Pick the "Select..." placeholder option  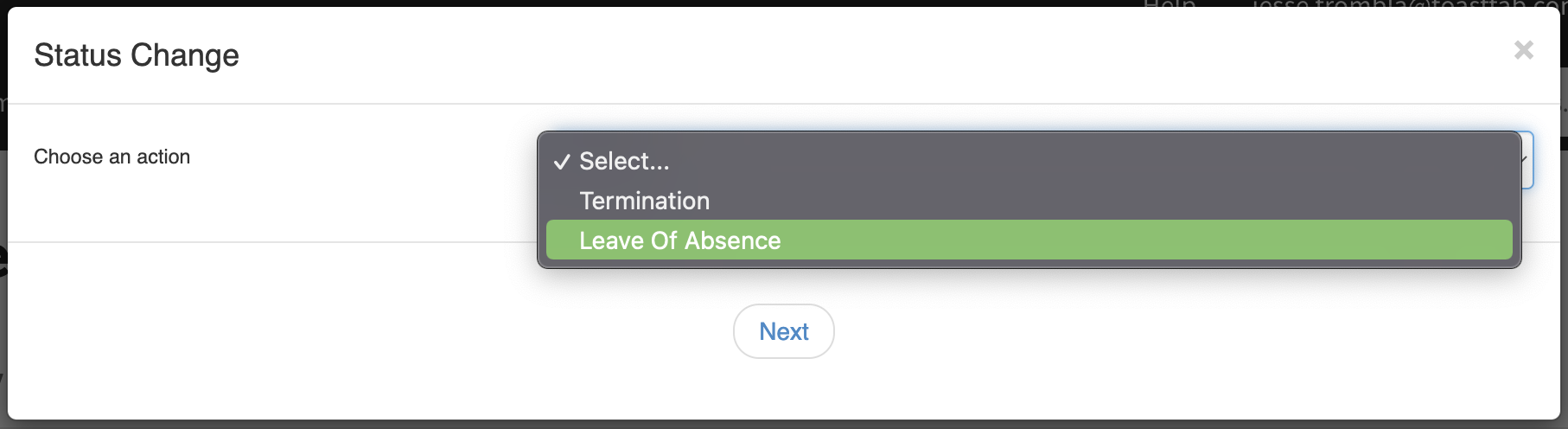[x=623, y=161]
